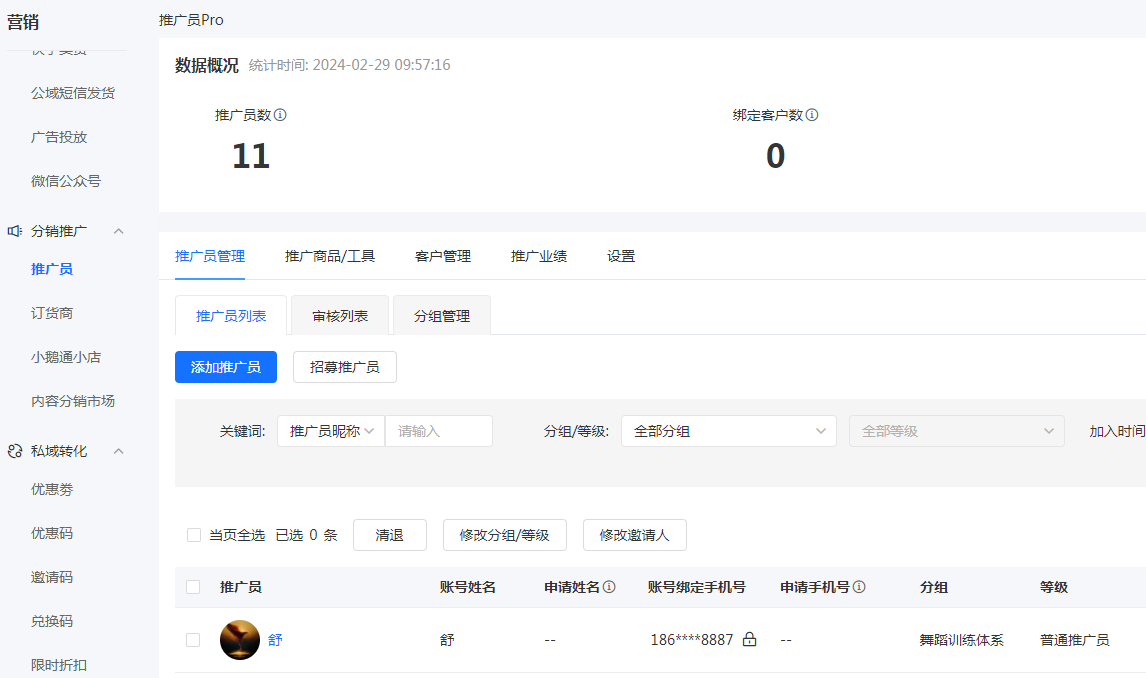Screen dimensions: 1146x678
Task: Open the 全部分组 group dropdown
Action: coord(728,431)
